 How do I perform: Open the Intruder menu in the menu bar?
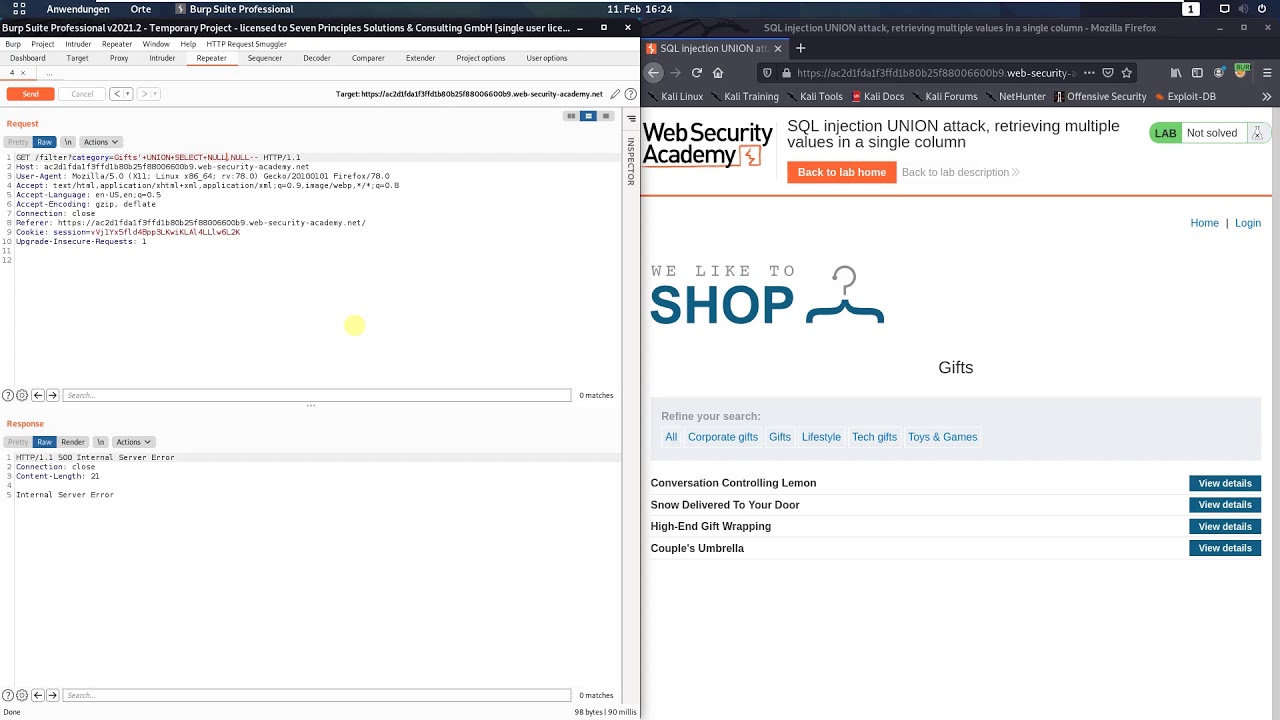78,44
